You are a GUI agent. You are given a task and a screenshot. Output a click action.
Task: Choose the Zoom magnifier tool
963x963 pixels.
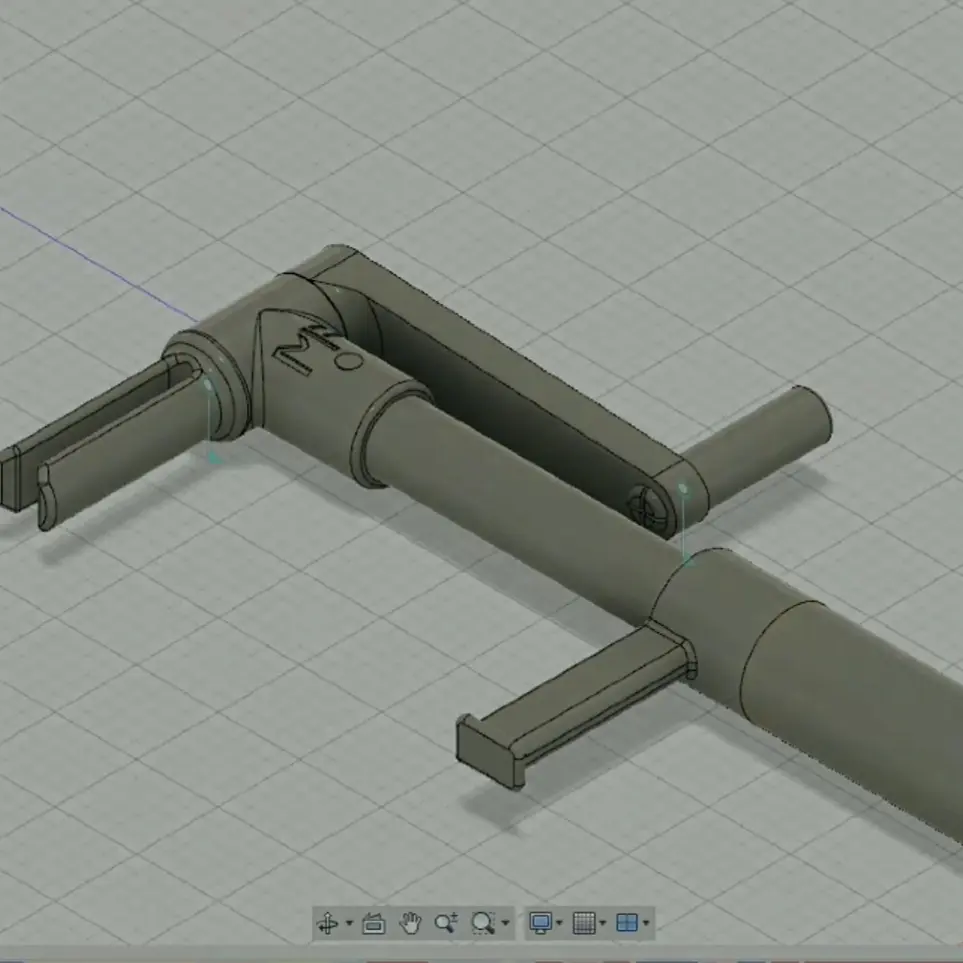click(446, 923)
